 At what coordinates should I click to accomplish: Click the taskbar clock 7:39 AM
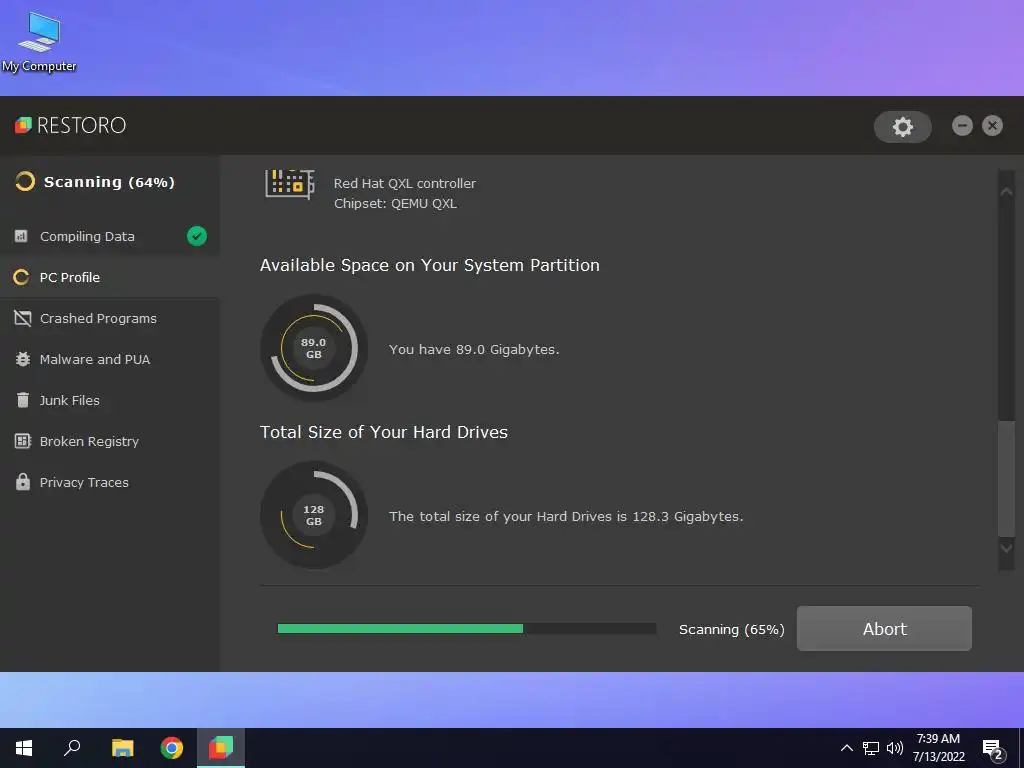938,739
